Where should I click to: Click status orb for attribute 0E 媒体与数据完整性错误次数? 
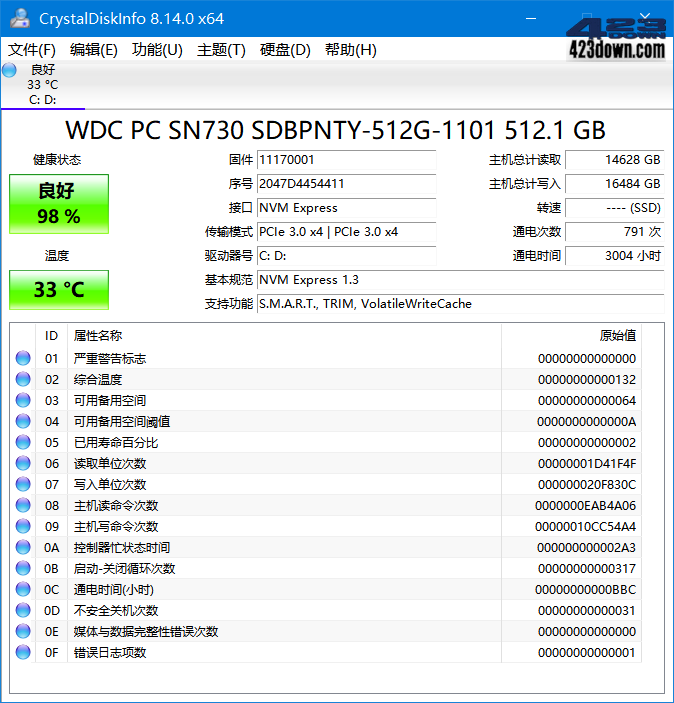(23, 631)
